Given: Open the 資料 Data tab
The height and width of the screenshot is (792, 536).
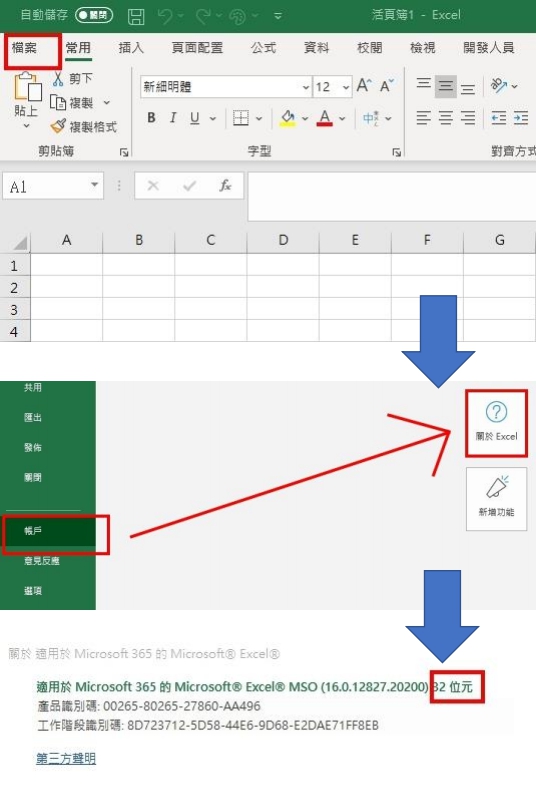Looking at the screenshot, I should 316,48.
